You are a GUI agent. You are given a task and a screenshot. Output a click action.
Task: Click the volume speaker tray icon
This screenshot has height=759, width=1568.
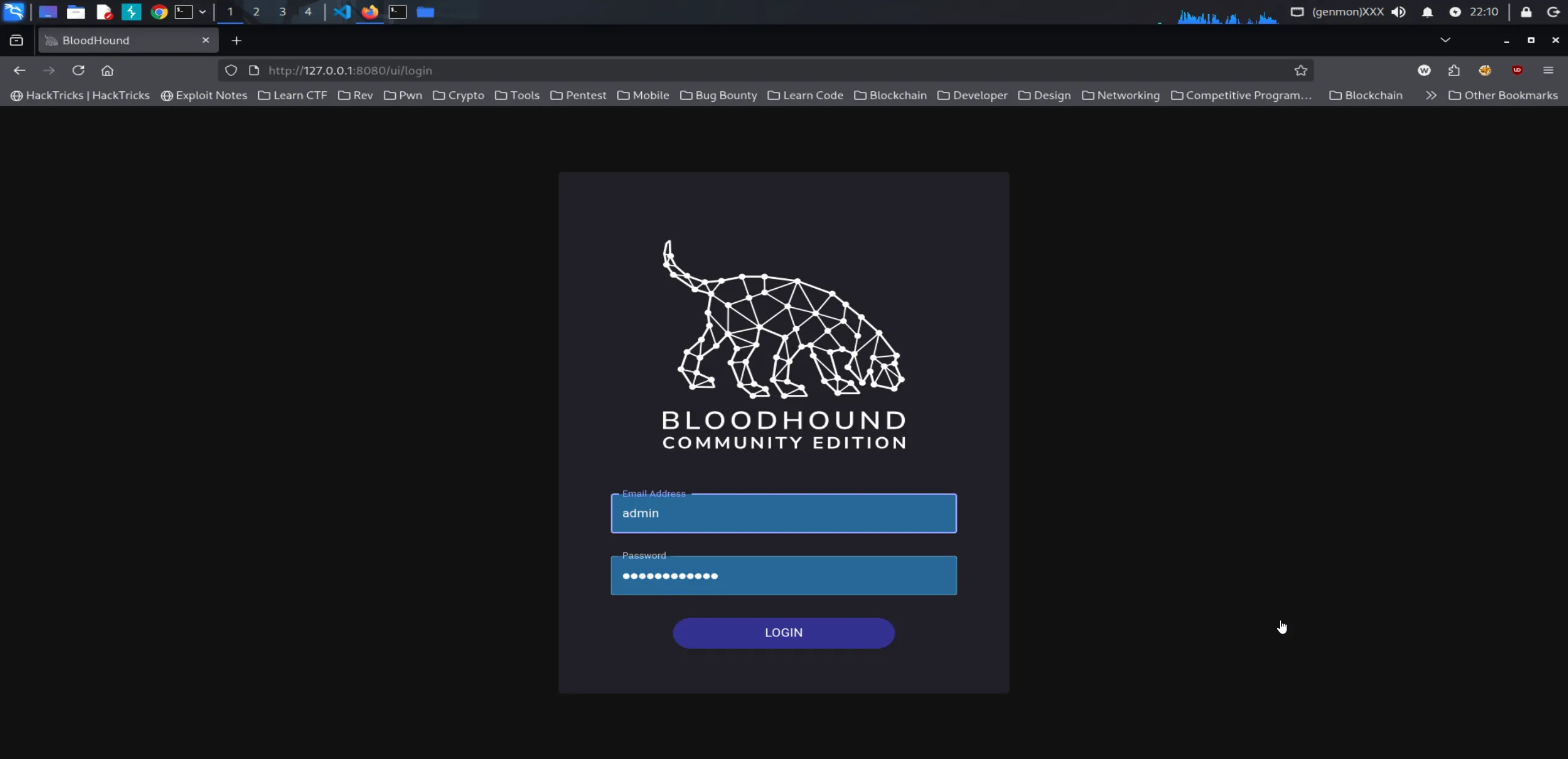[x=1398, y=12]
